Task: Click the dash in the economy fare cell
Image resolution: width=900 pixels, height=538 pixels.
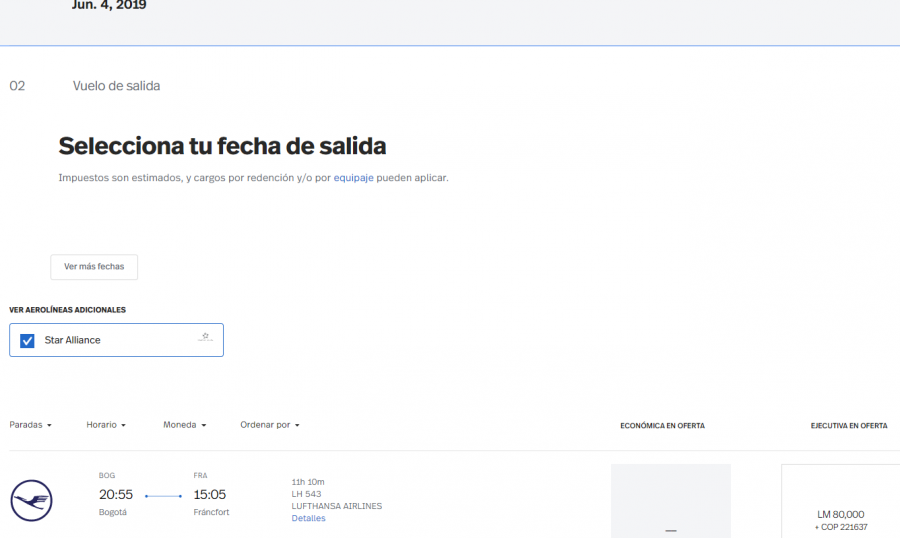Action: coord(671,530)
